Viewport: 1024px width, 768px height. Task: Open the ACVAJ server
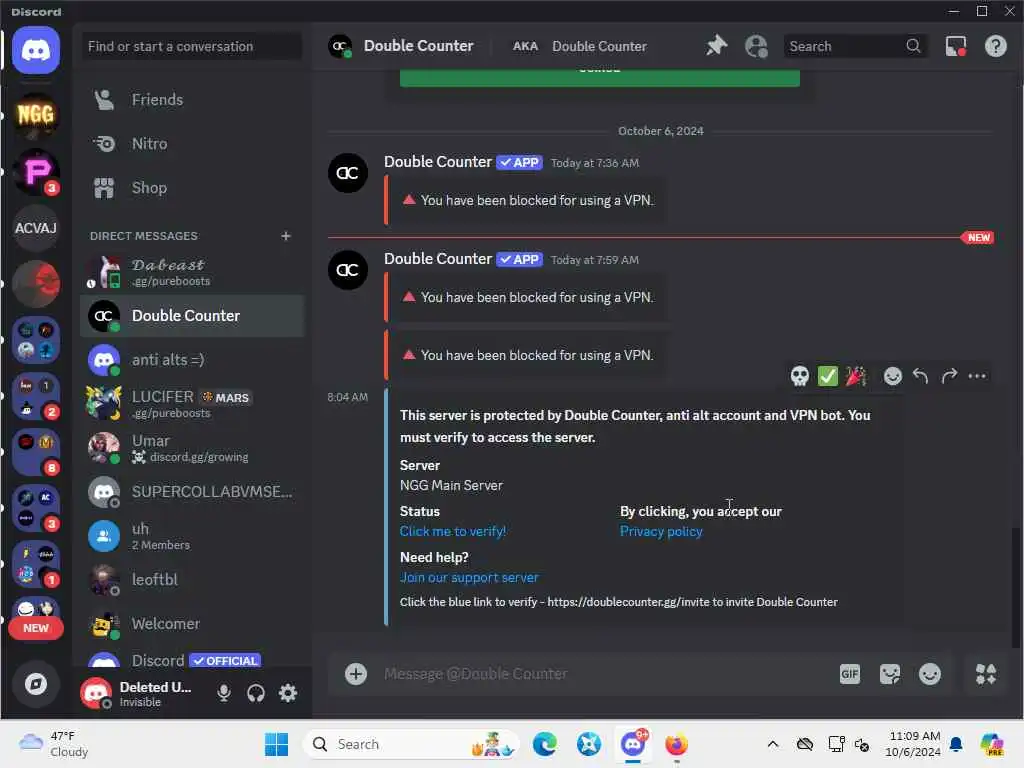point(36,228)
